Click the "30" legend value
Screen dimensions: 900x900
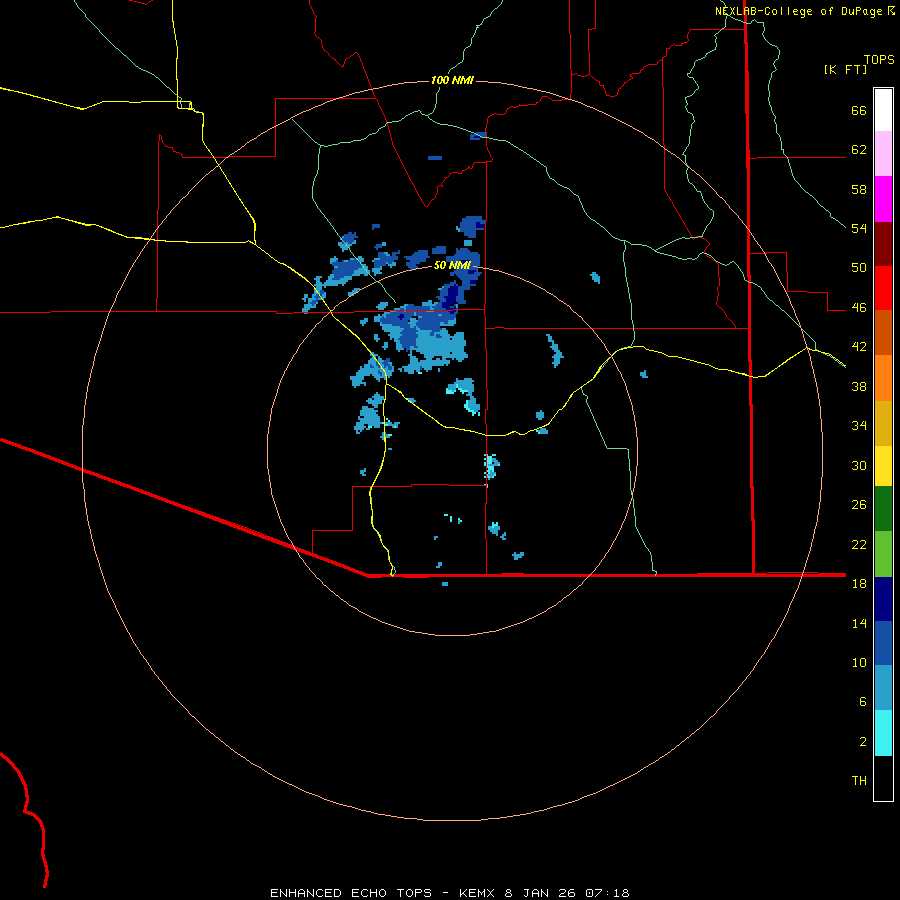pyautogui.click(x=859, y=465)
